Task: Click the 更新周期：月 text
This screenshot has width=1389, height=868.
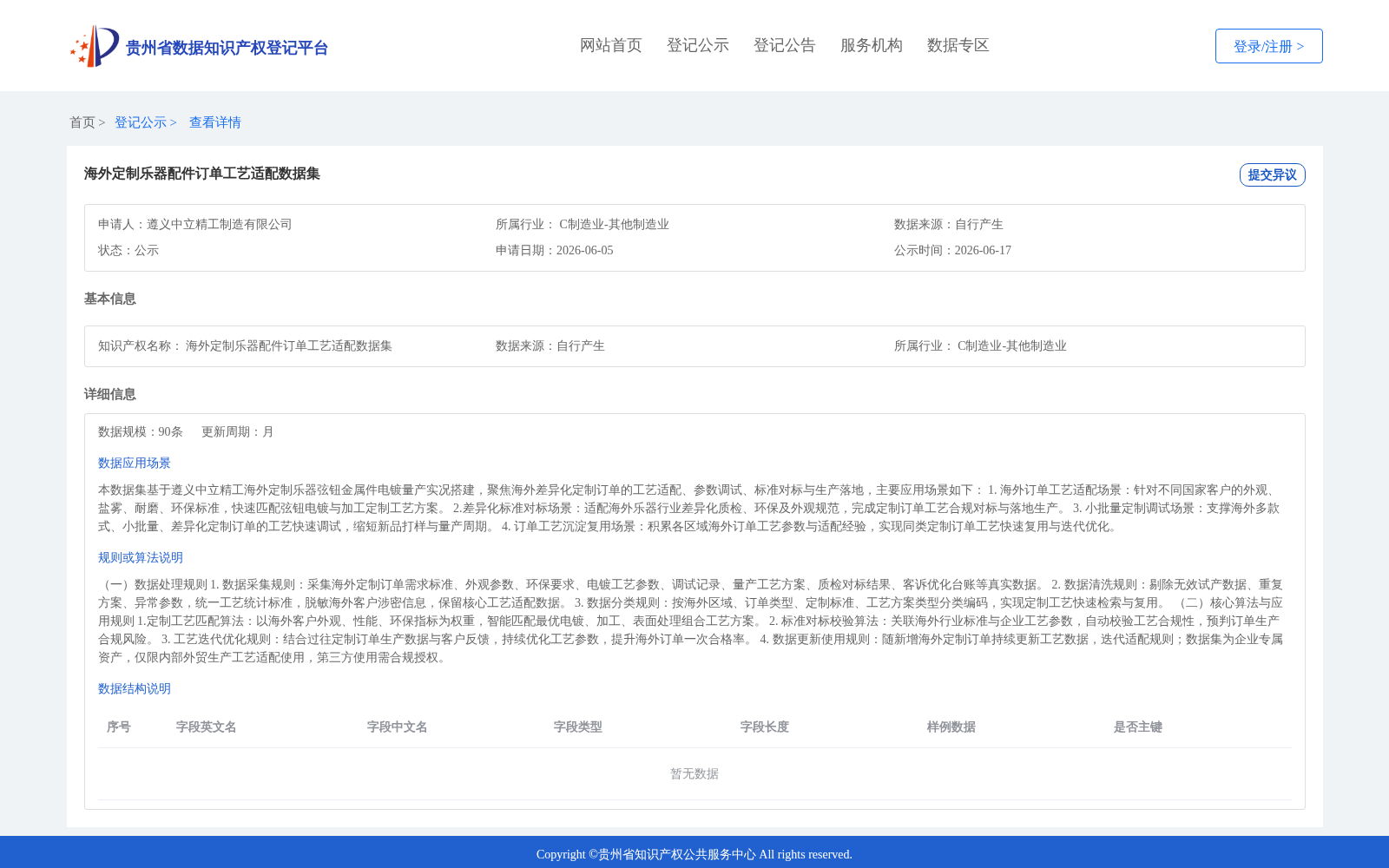Action: click(x=238, y=431)
